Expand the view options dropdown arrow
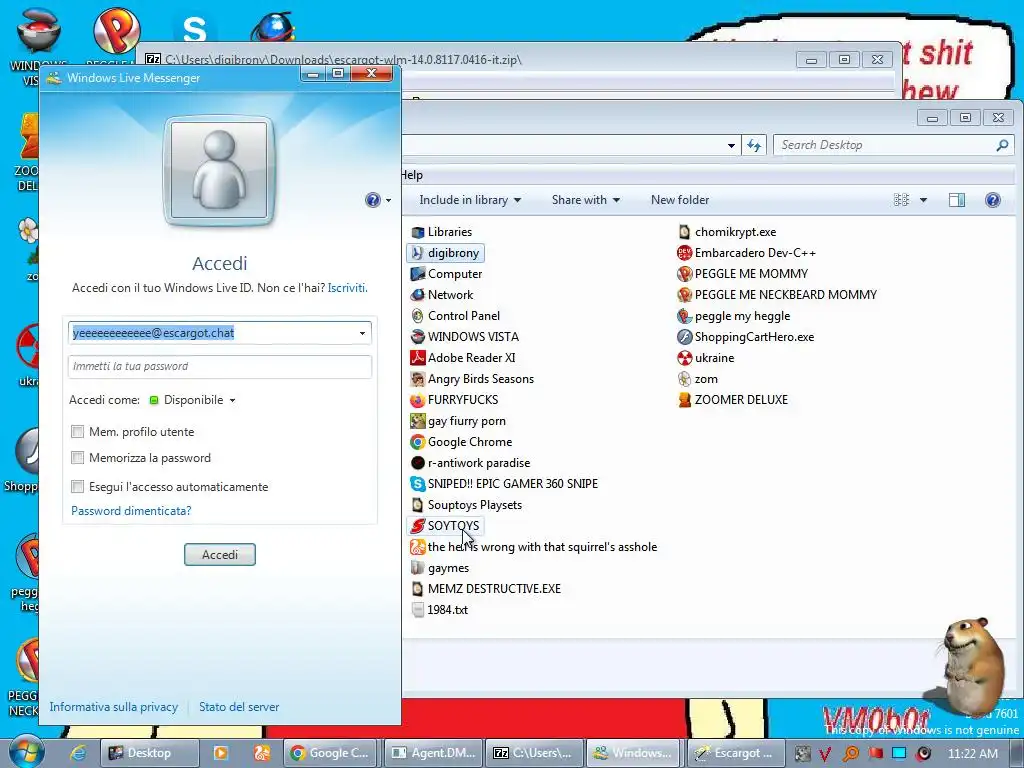The height and width of the screenshot is (768, 1024). pos(923,200)
